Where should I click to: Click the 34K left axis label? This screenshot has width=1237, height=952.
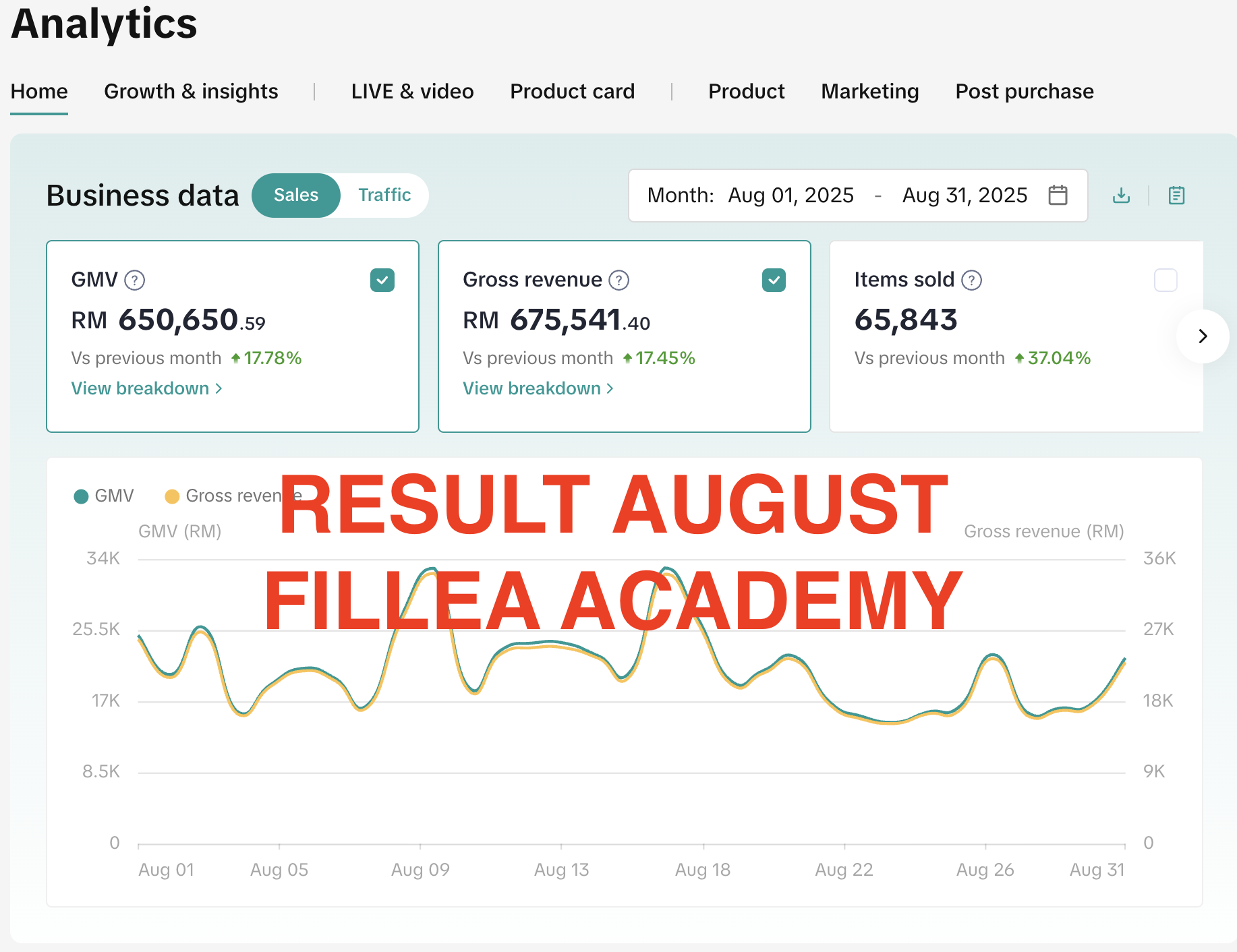103,558
